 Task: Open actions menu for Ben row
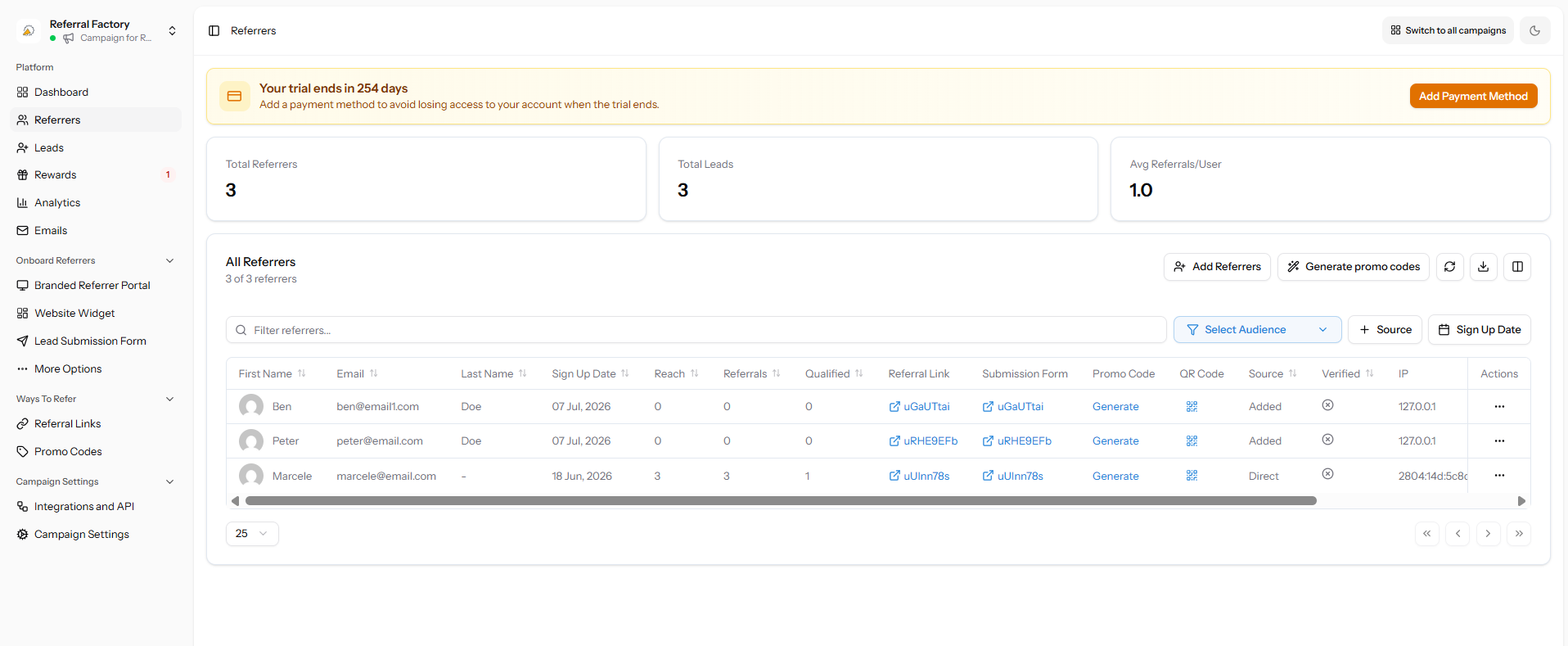pyautogui.click(x=1499, y=406)
